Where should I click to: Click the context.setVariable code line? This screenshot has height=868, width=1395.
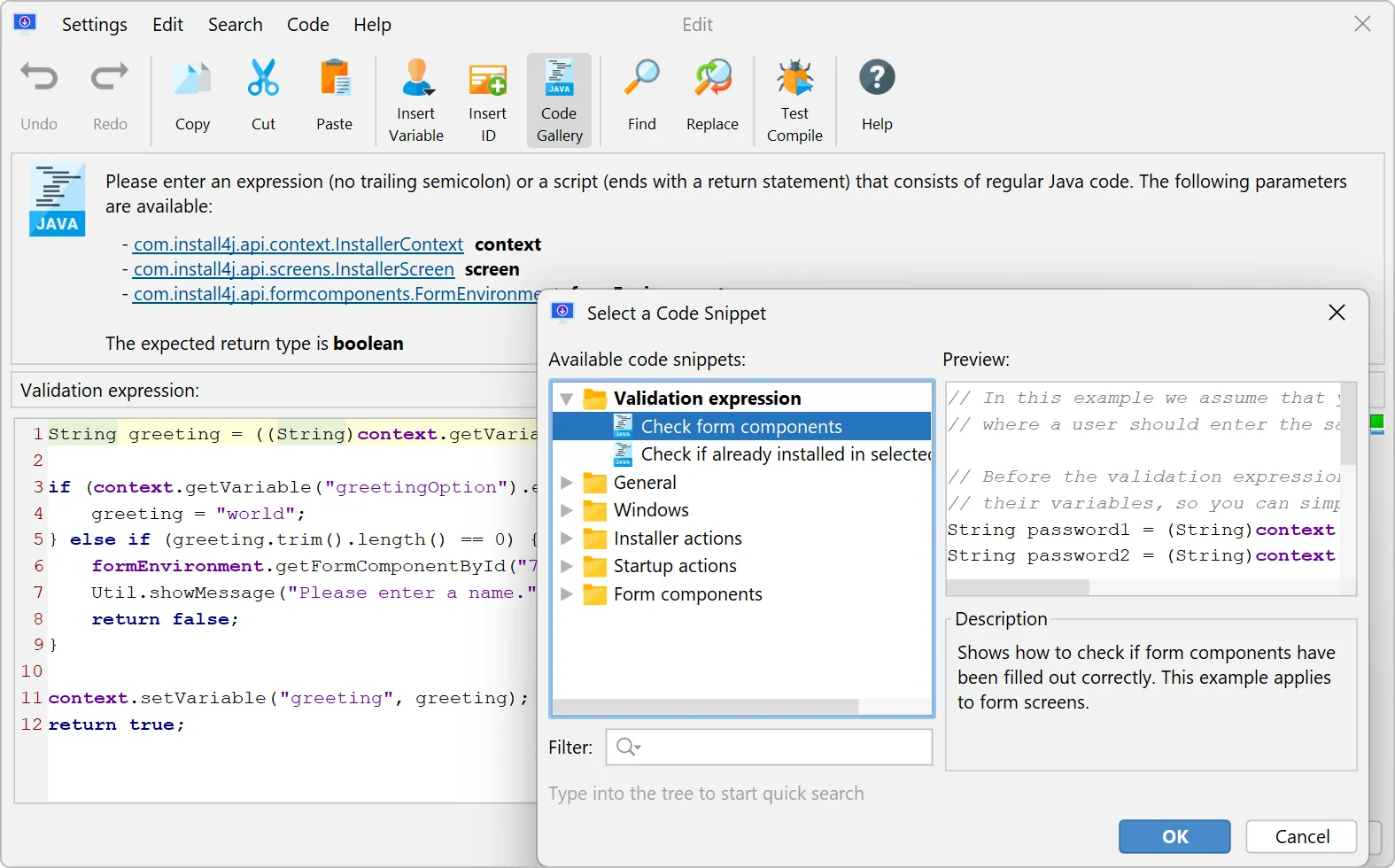[x=288, y=698]
